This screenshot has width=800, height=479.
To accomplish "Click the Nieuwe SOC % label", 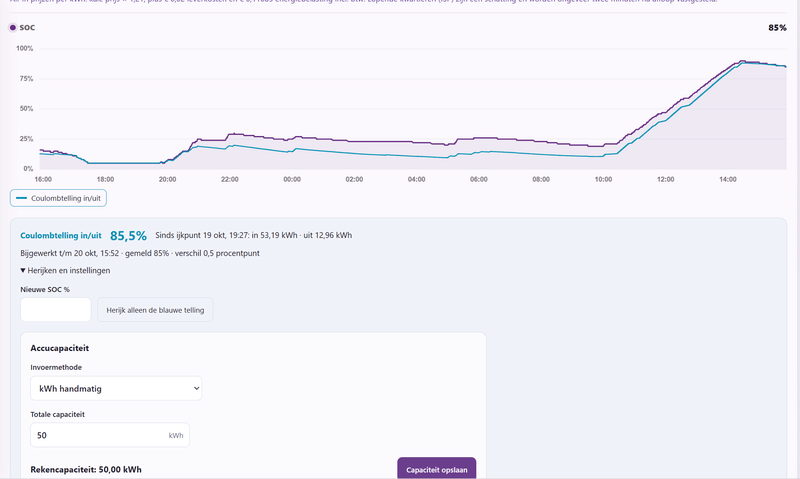I will click(x=45, y=289).
